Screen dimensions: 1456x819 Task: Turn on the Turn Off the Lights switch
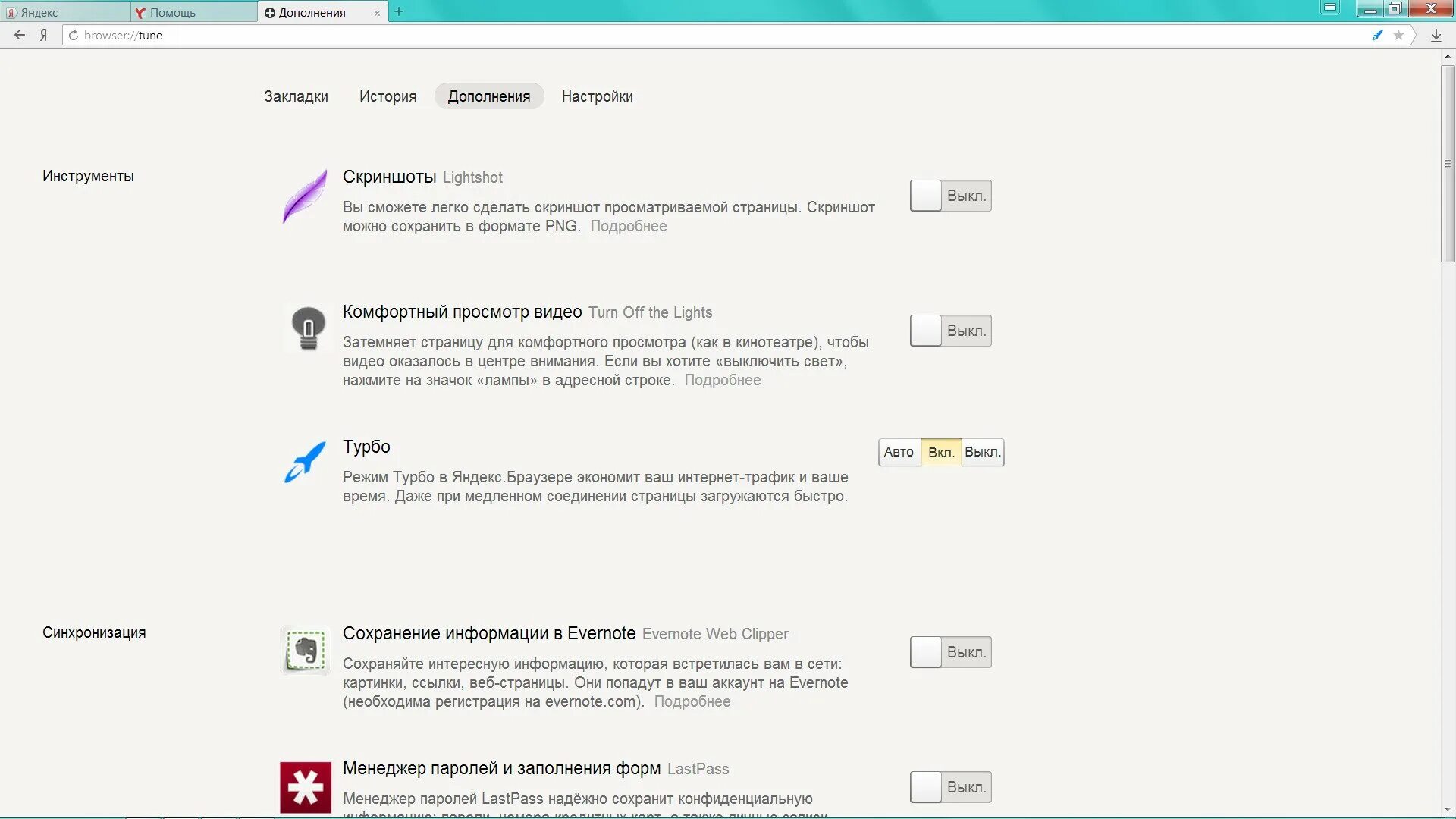[x=950, y=331]
